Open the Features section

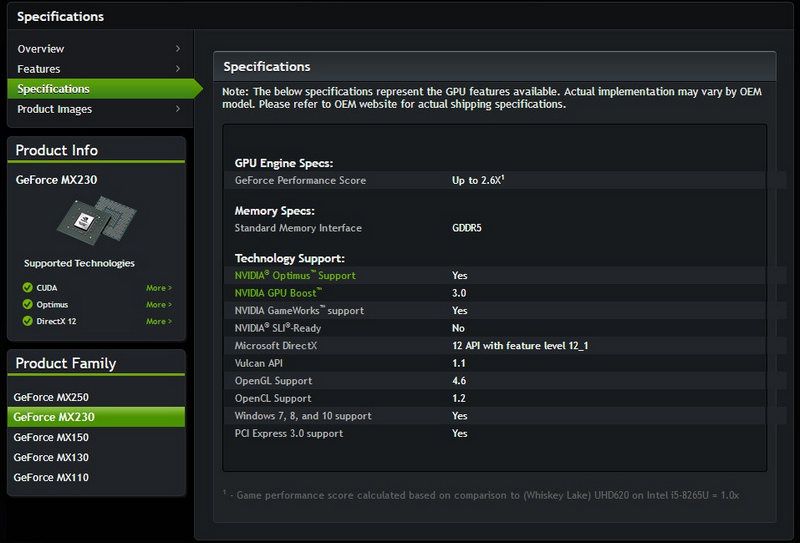tap(39, 69)
